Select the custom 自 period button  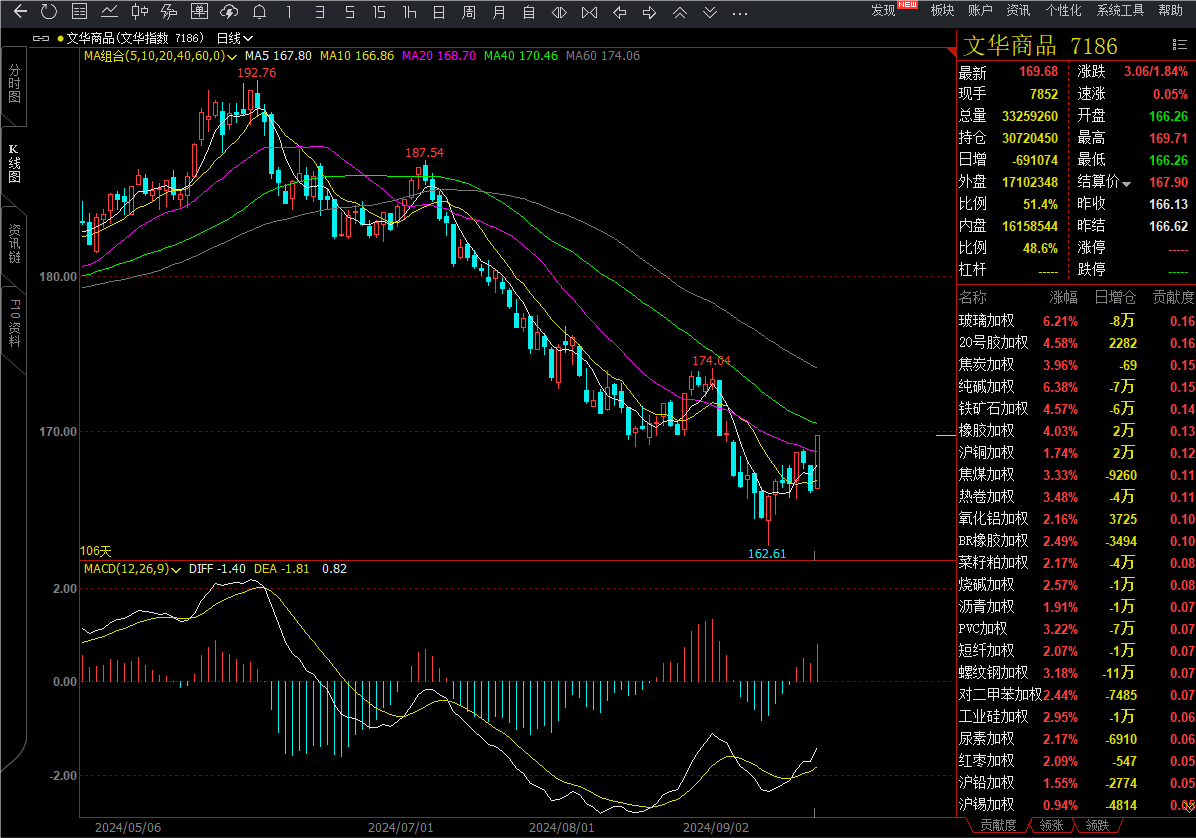coord(529,12)
